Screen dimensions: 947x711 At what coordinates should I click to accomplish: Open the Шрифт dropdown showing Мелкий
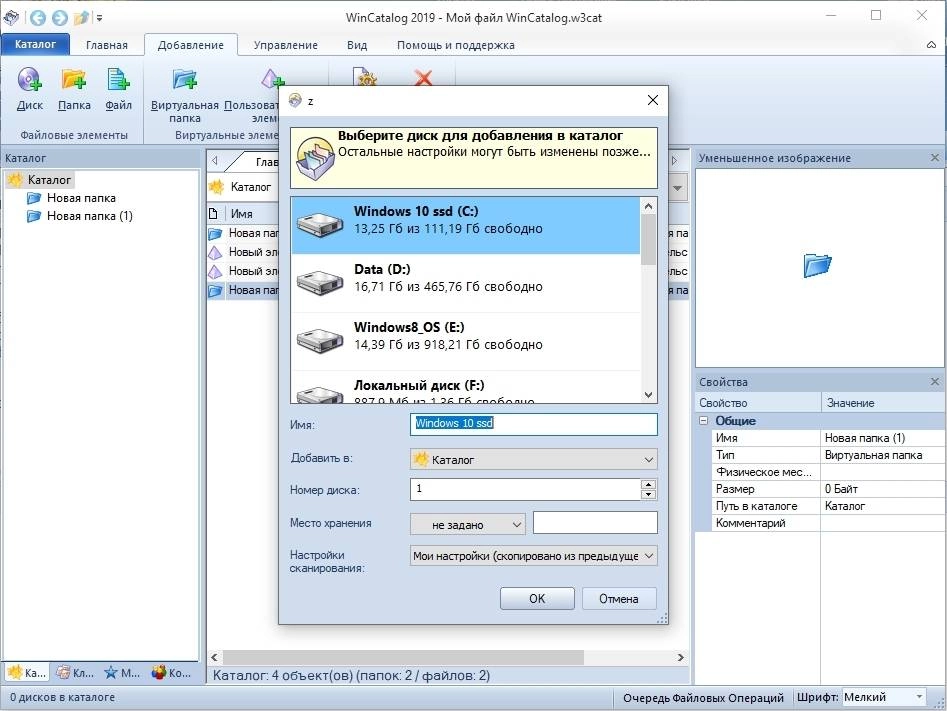point(884,697)
